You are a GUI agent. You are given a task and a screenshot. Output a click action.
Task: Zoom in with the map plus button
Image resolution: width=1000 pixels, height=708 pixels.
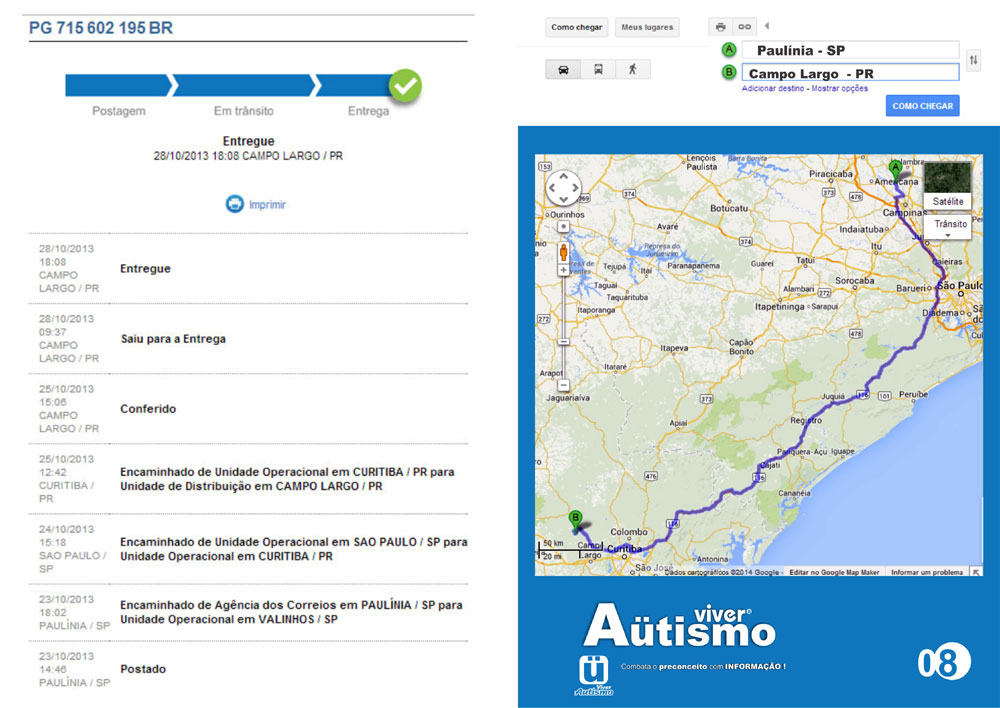coord(564,270)
